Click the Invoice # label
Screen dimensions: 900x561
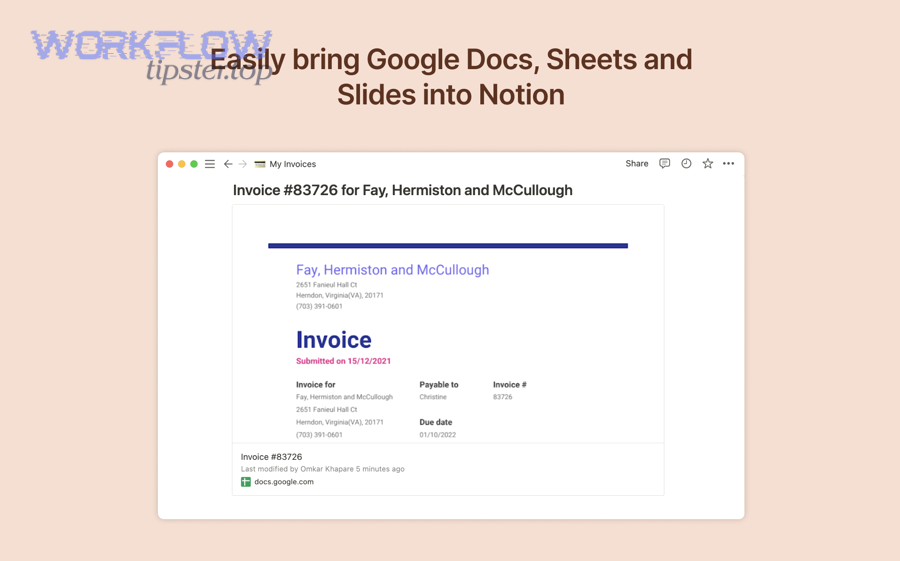(x=510, y=385)
